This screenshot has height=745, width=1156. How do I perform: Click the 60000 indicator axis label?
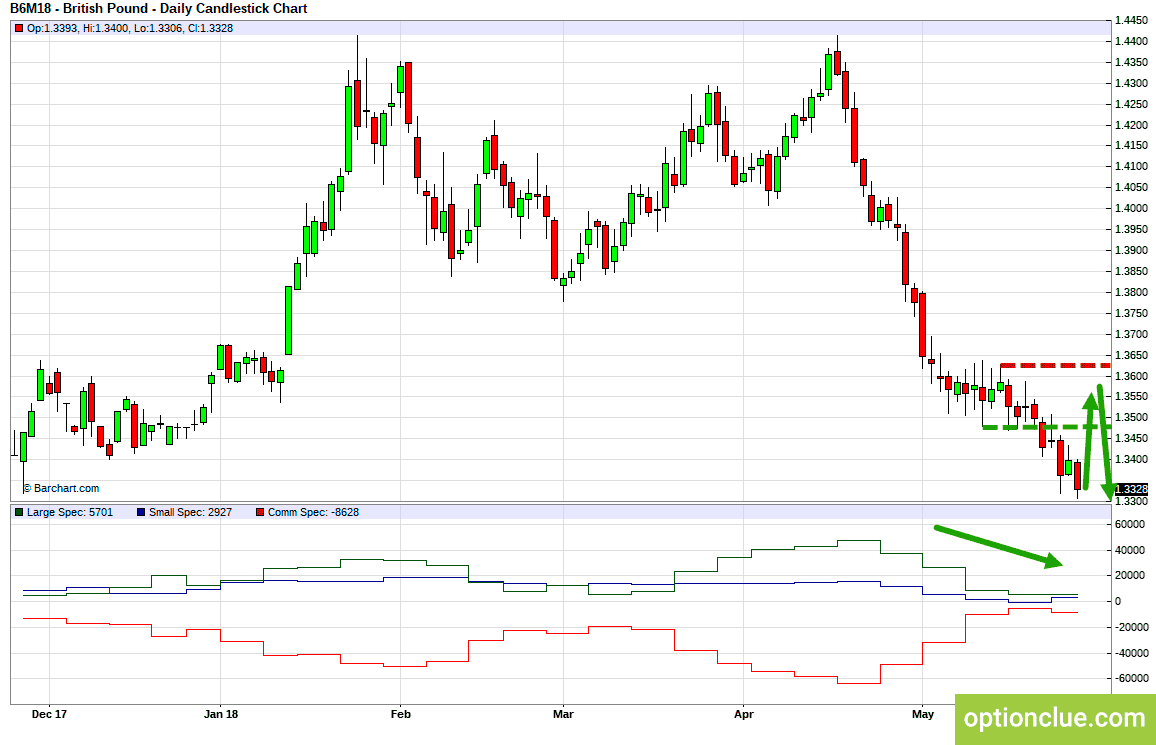(x=1130, y=525)
